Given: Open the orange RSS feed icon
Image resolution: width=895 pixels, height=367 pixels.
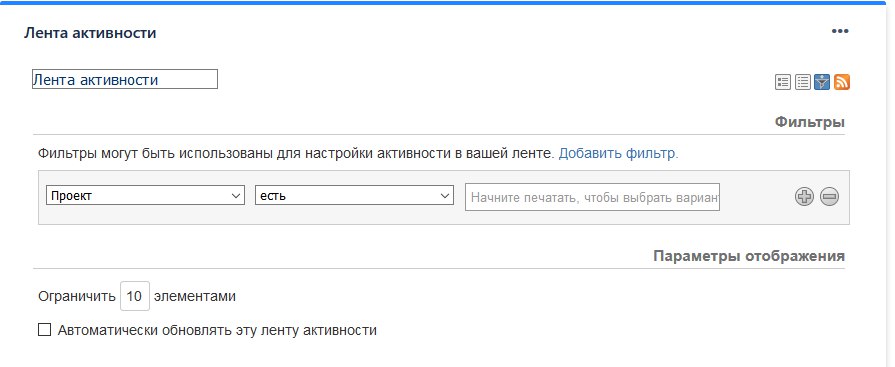Looking at the screenshot, I should 842,82.
